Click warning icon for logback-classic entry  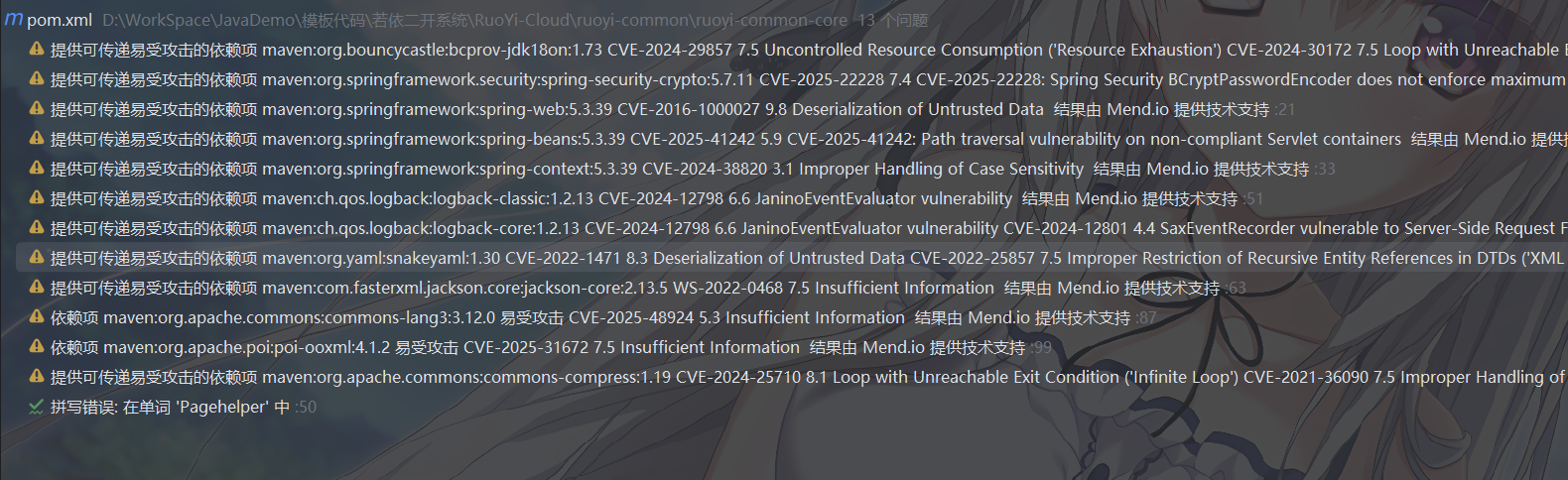(x=37, y=197)
